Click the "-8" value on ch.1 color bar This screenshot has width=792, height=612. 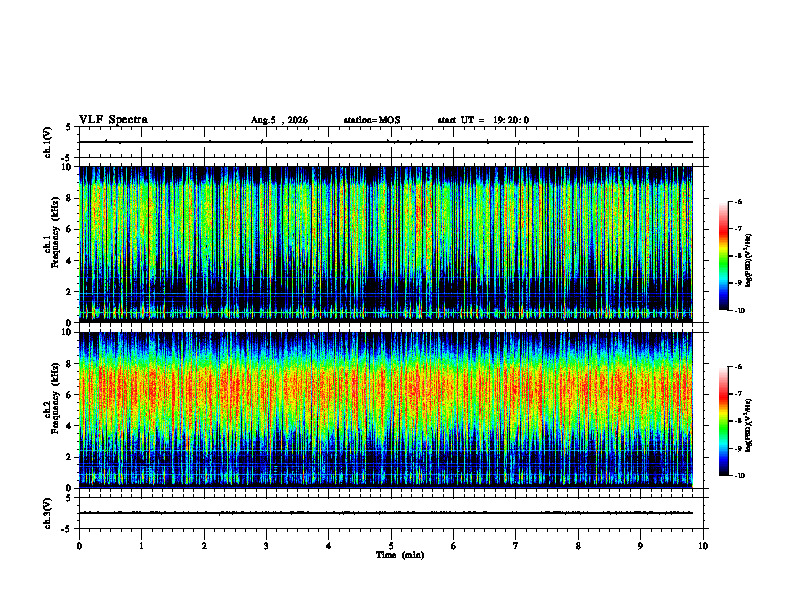[738, 256]
